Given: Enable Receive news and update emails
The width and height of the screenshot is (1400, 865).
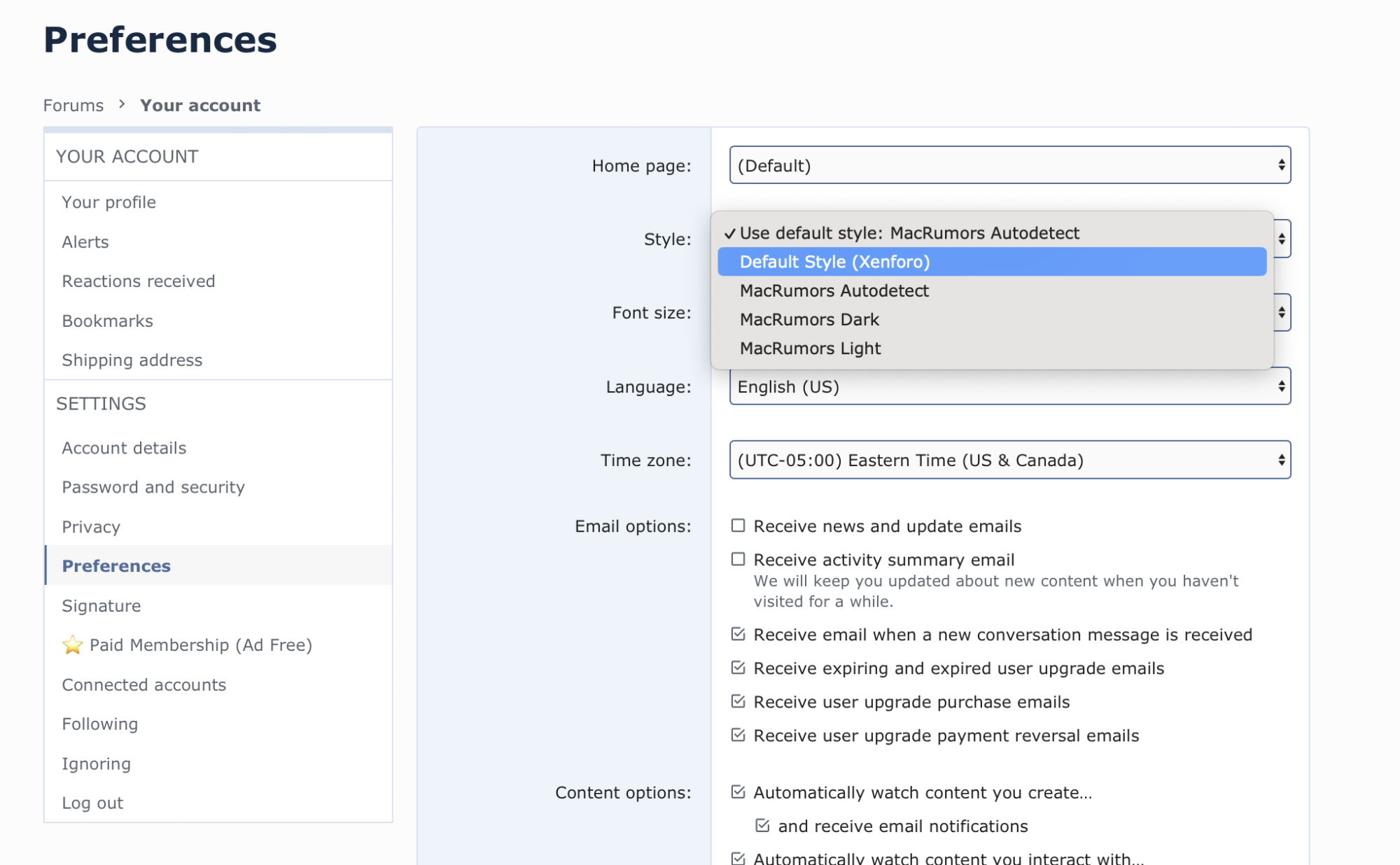Looking at the screenshot, I should [738, 526].
